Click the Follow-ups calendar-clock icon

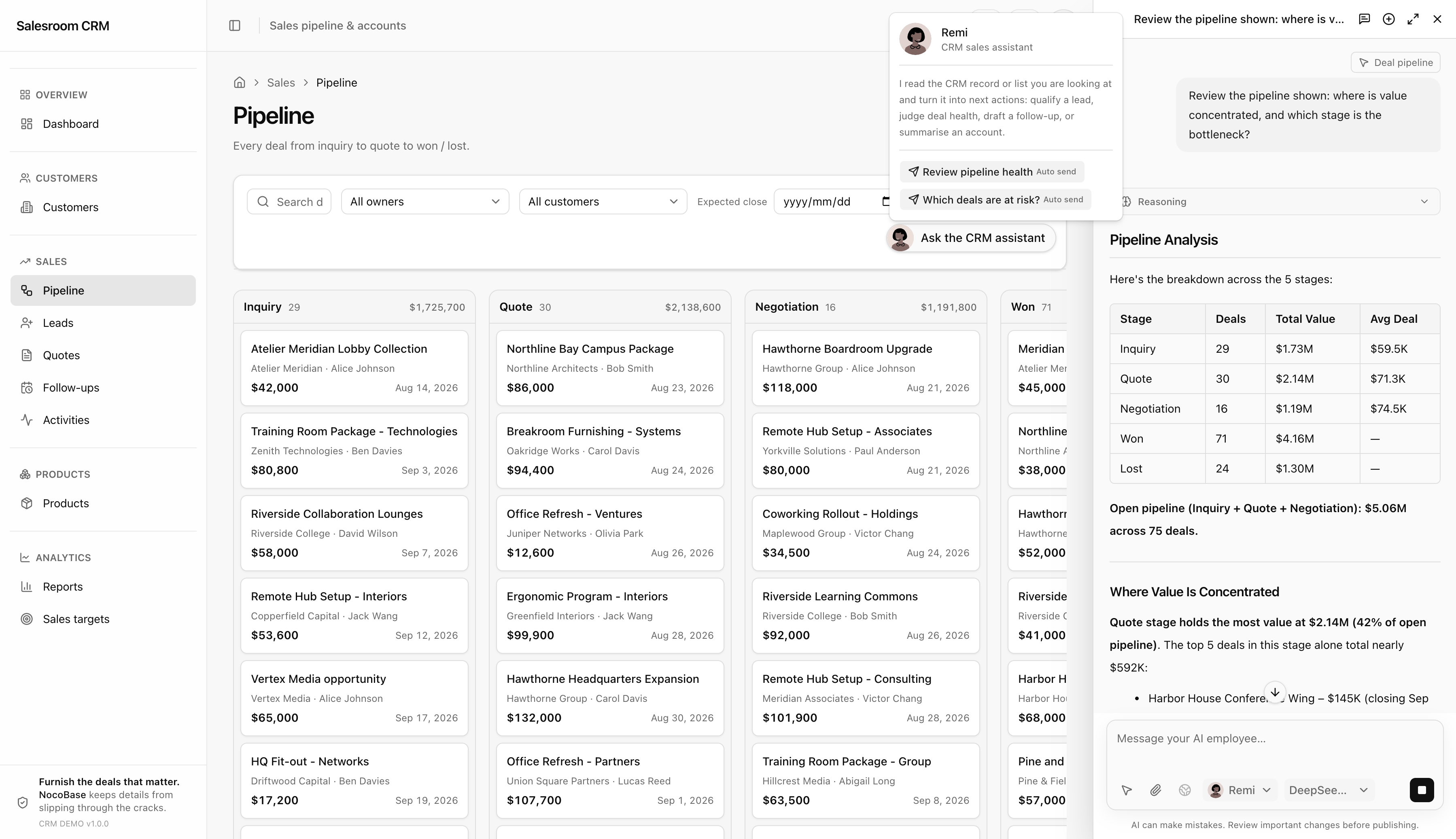[x=27, y=388]
